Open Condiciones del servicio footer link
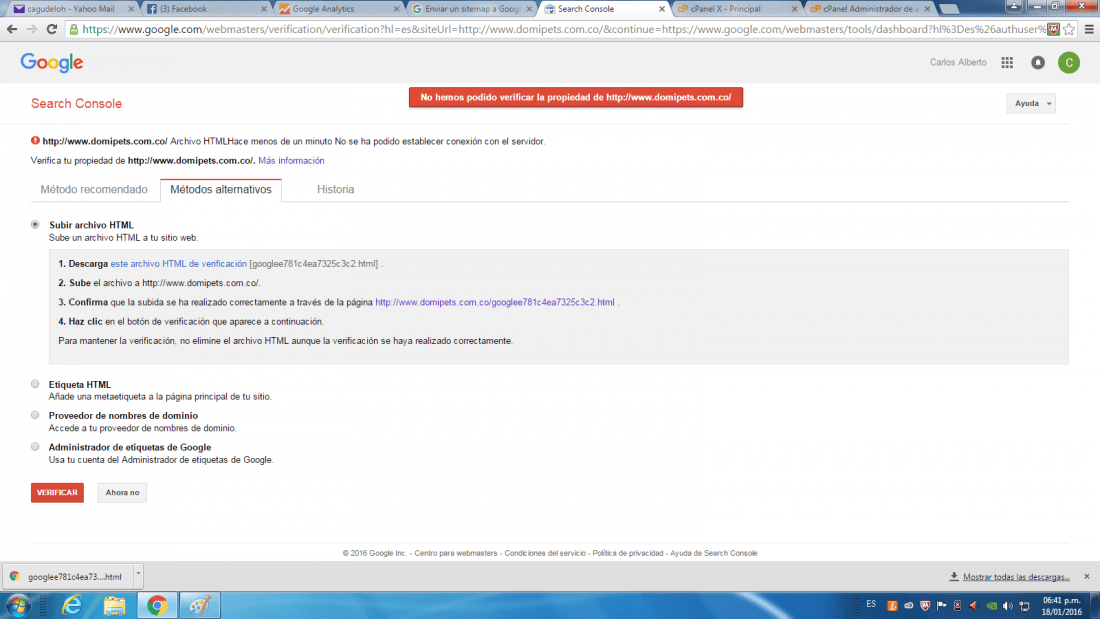Screen dimensions: 1100x619 tap(545, 553)
